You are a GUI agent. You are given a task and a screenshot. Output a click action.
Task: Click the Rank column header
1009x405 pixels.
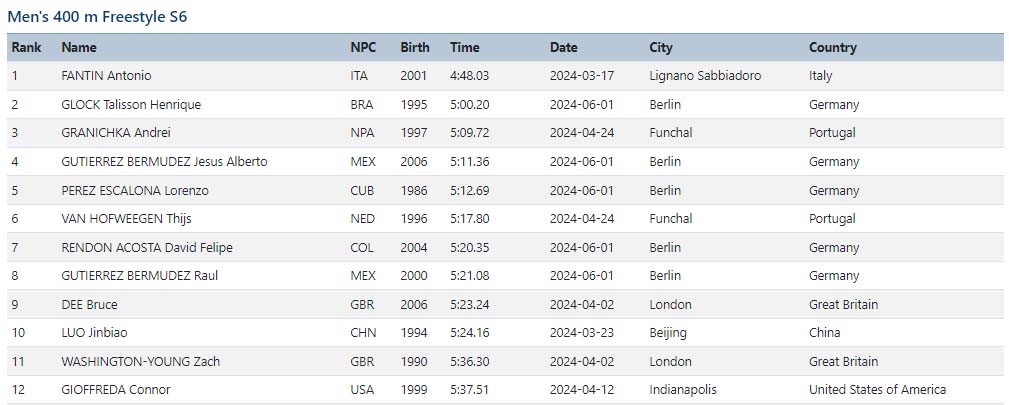coord(26,48)
